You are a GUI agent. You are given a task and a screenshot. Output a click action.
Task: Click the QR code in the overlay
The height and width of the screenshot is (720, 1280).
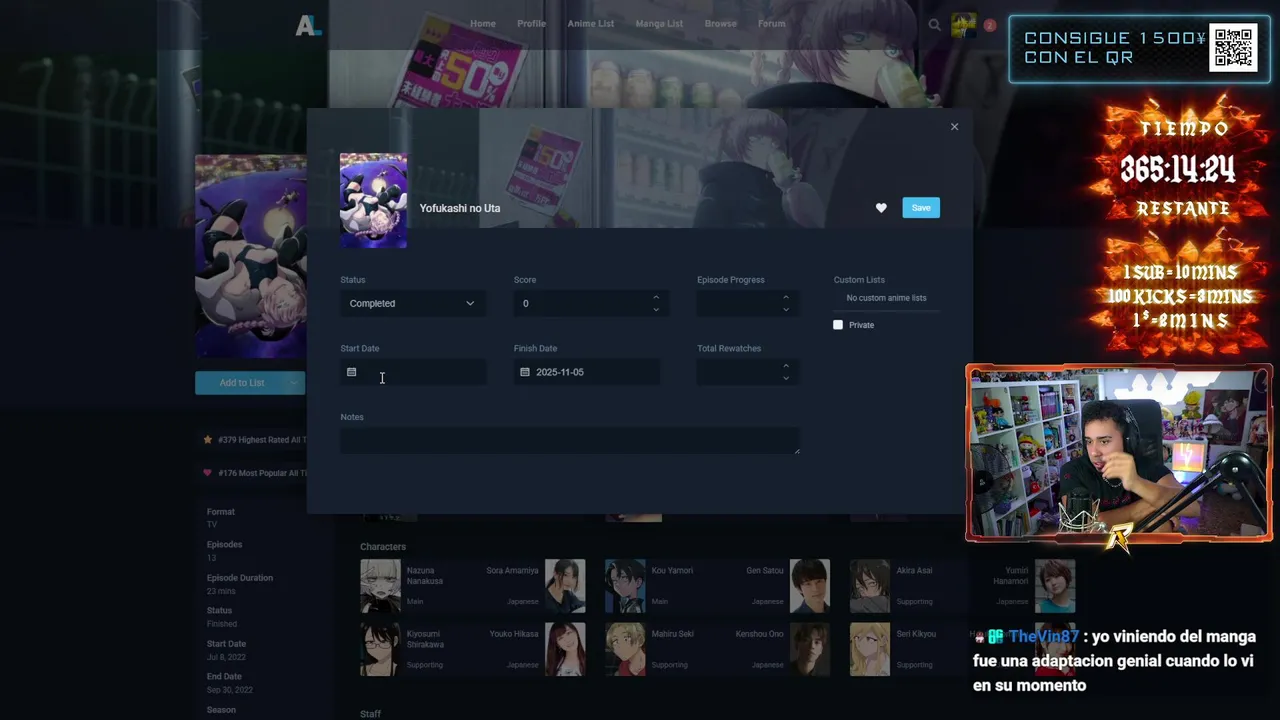click(1233, 48)
